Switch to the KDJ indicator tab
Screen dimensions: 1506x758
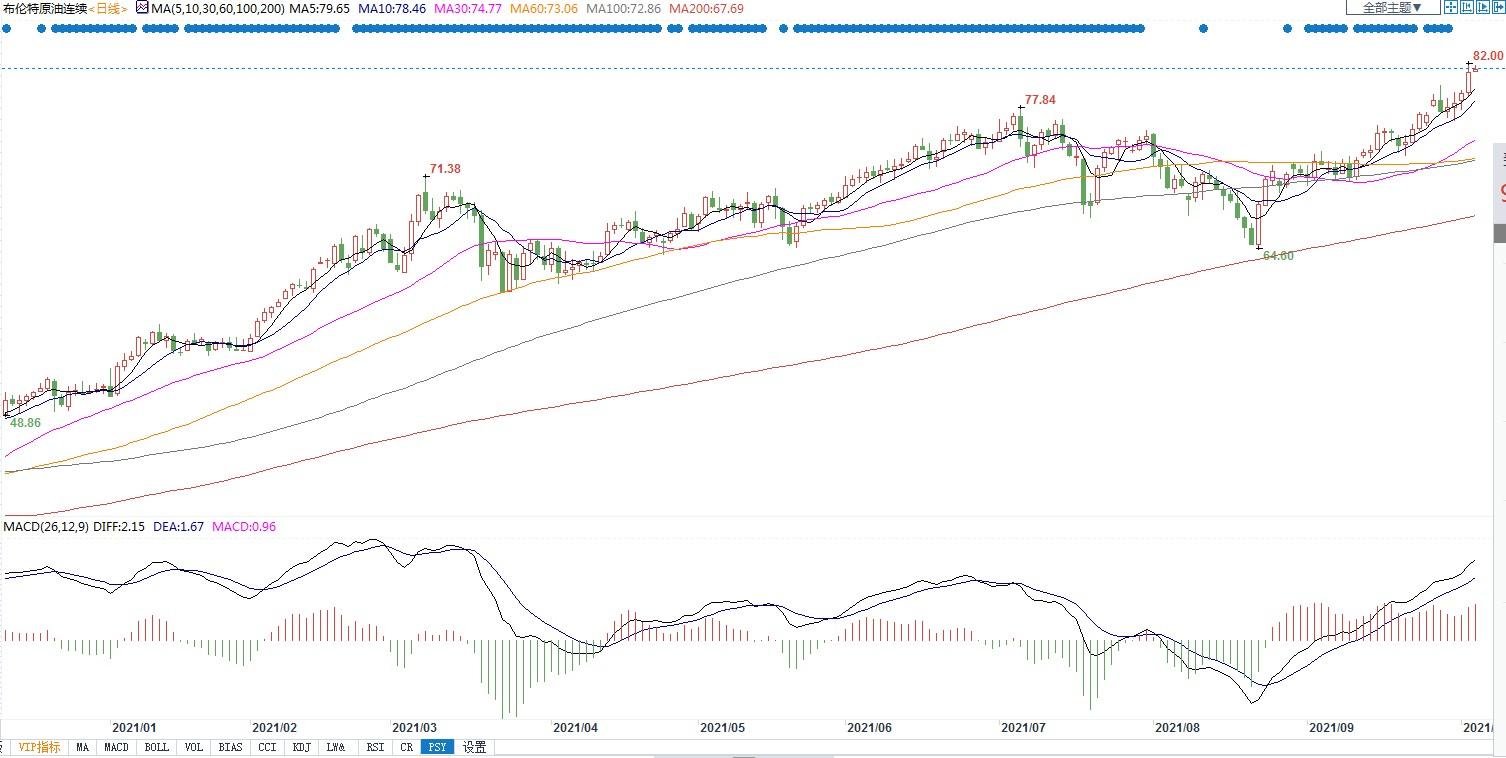pyautogui.click(x=301, y=747)
